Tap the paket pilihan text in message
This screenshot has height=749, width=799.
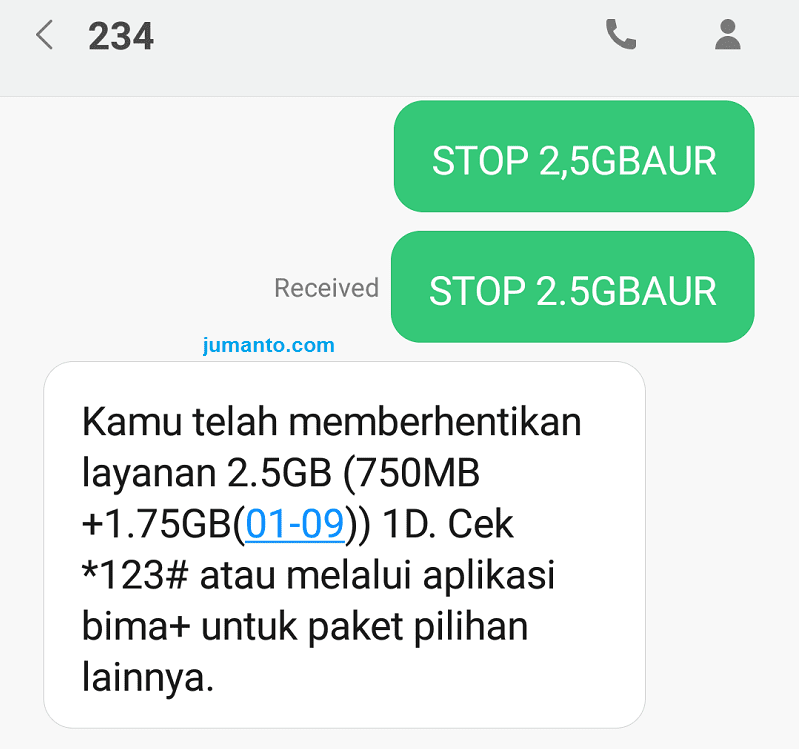pyautogui.click(x=418, y=627)
